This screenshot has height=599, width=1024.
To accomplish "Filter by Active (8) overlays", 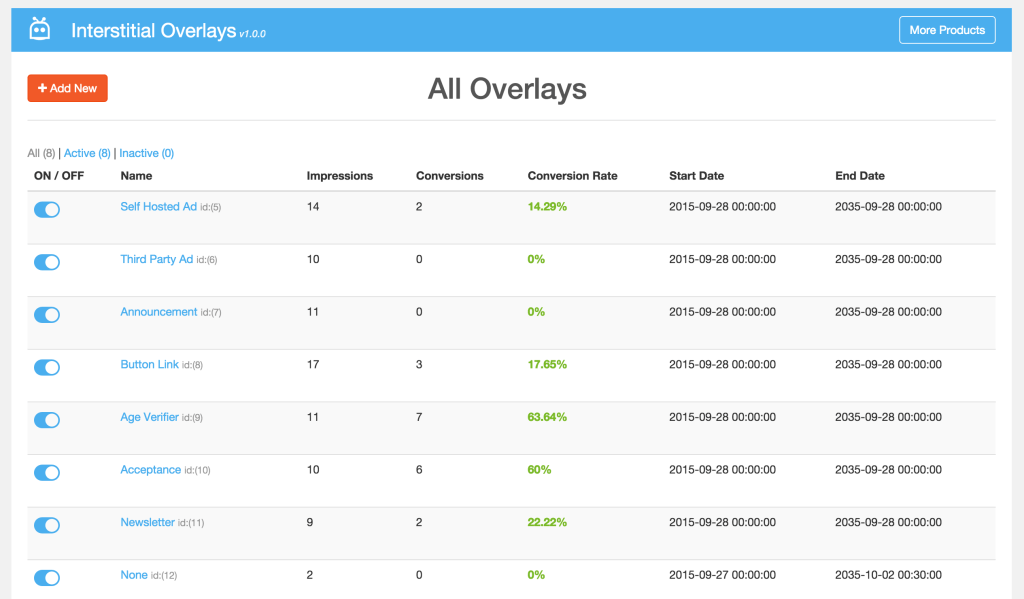I will (87, 153).
